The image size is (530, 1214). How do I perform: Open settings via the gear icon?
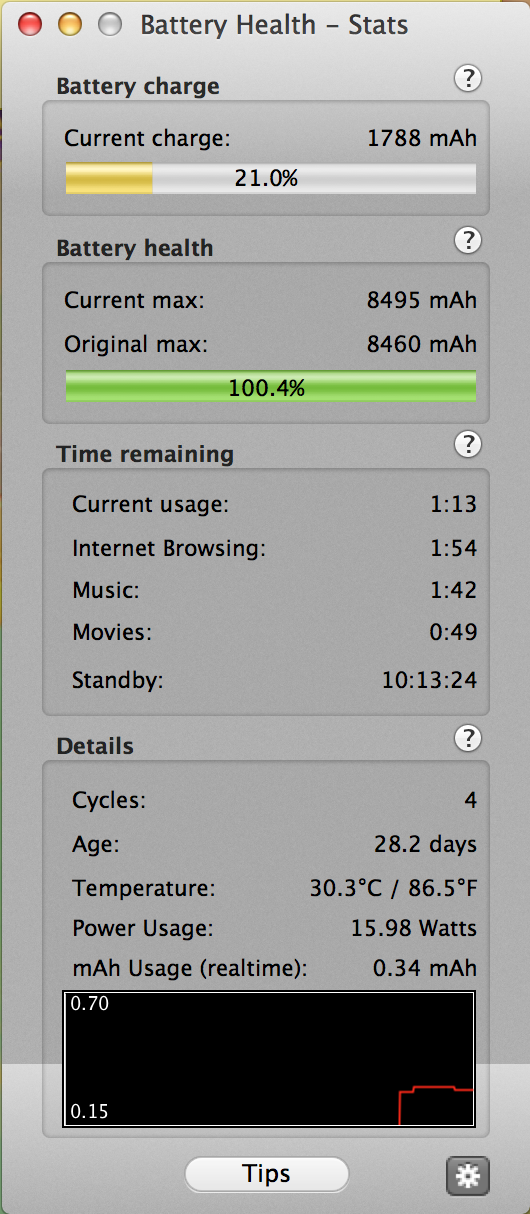click(467, 1176)
